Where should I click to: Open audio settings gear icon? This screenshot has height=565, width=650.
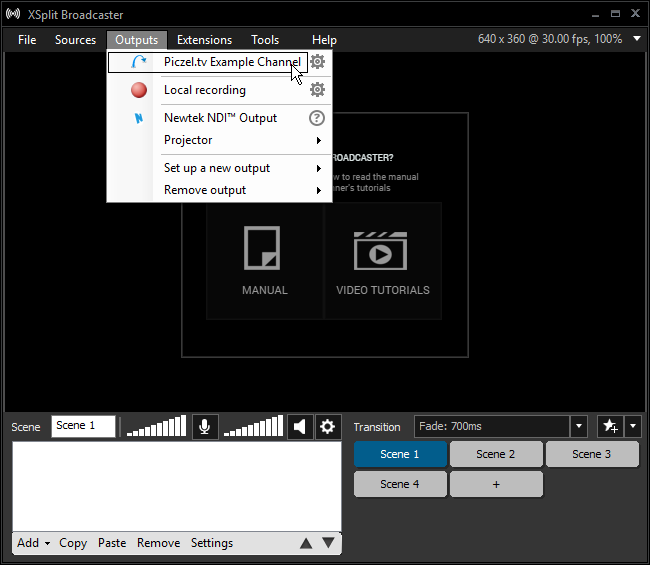tap(327, 427)
